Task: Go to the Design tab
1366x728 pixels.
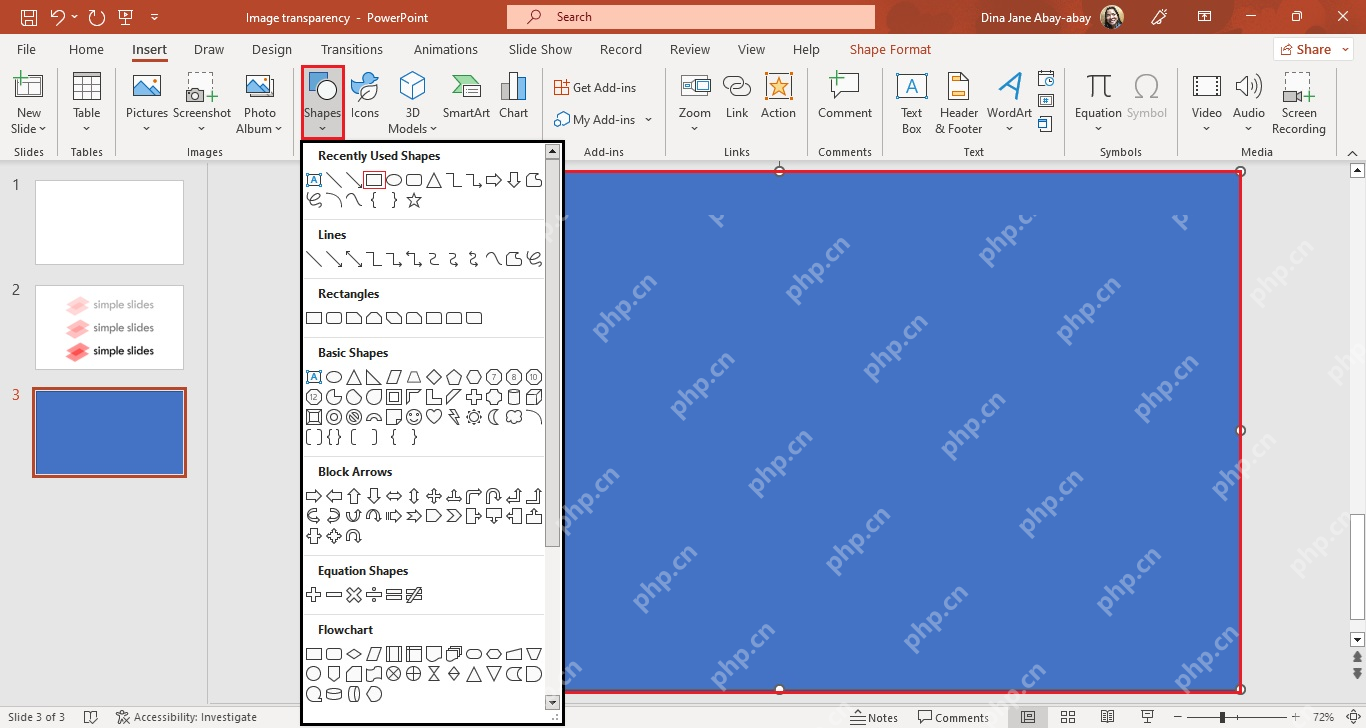Action: pos(272,49)
